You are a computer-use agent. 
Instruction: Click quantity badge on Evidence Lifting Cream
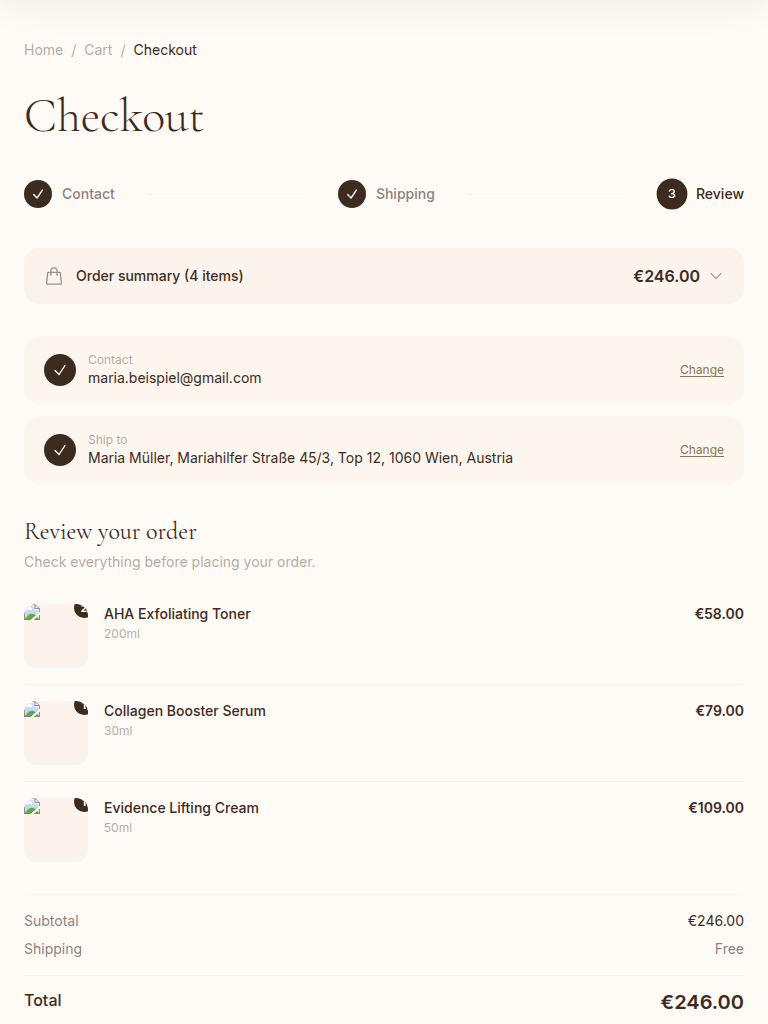(x=82, y=804)
